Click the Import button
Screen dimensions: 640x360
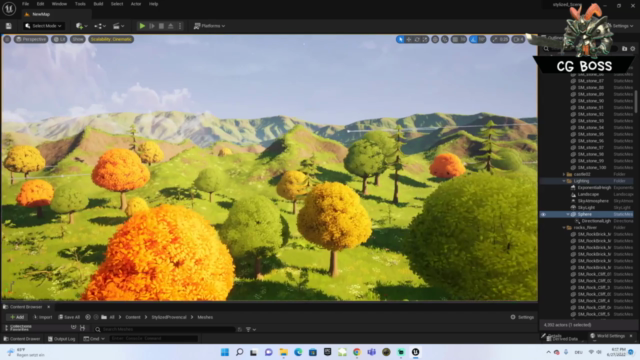pyautogui.click(x=42, y=317)
